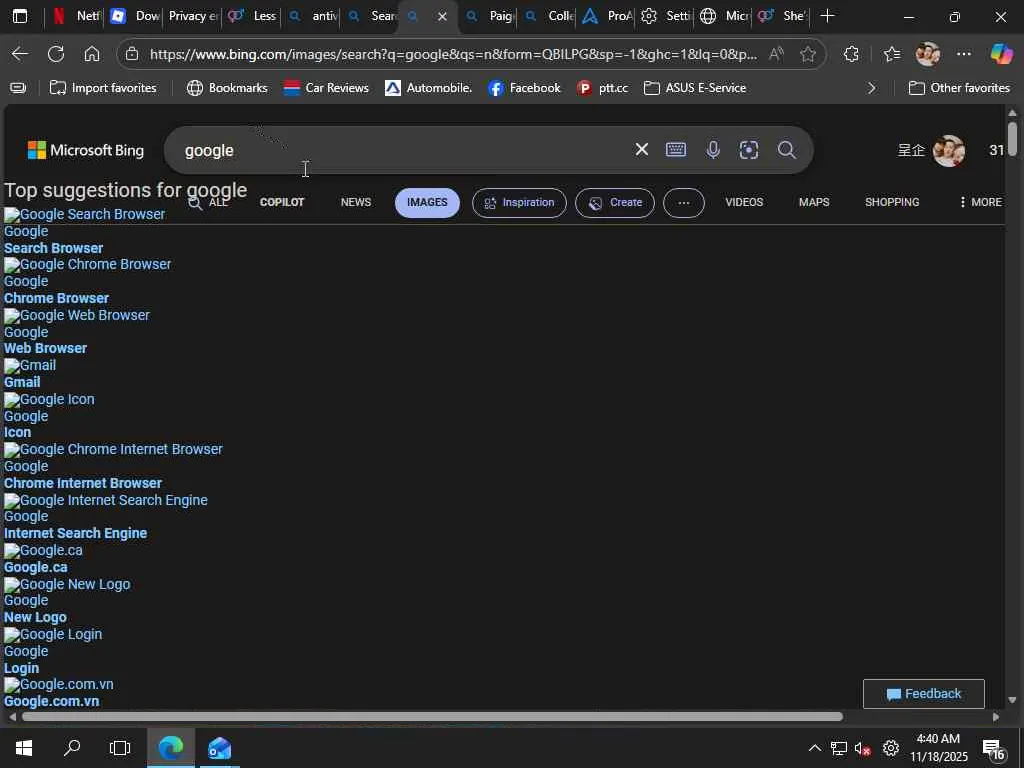Open the on-screen keyboard in search box

coord(676,150)
